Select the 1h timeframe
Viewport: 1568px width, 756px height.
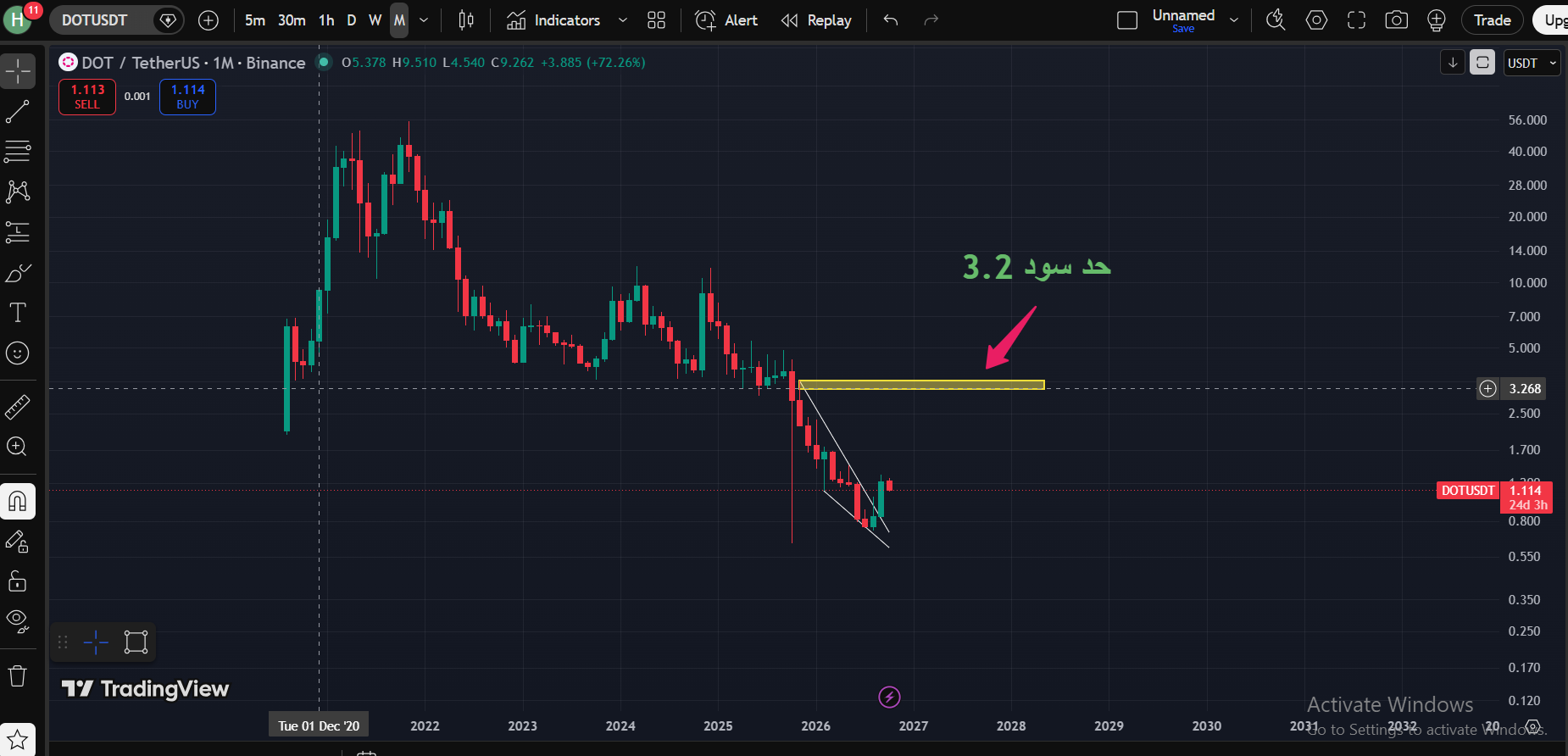coord(327,20)
